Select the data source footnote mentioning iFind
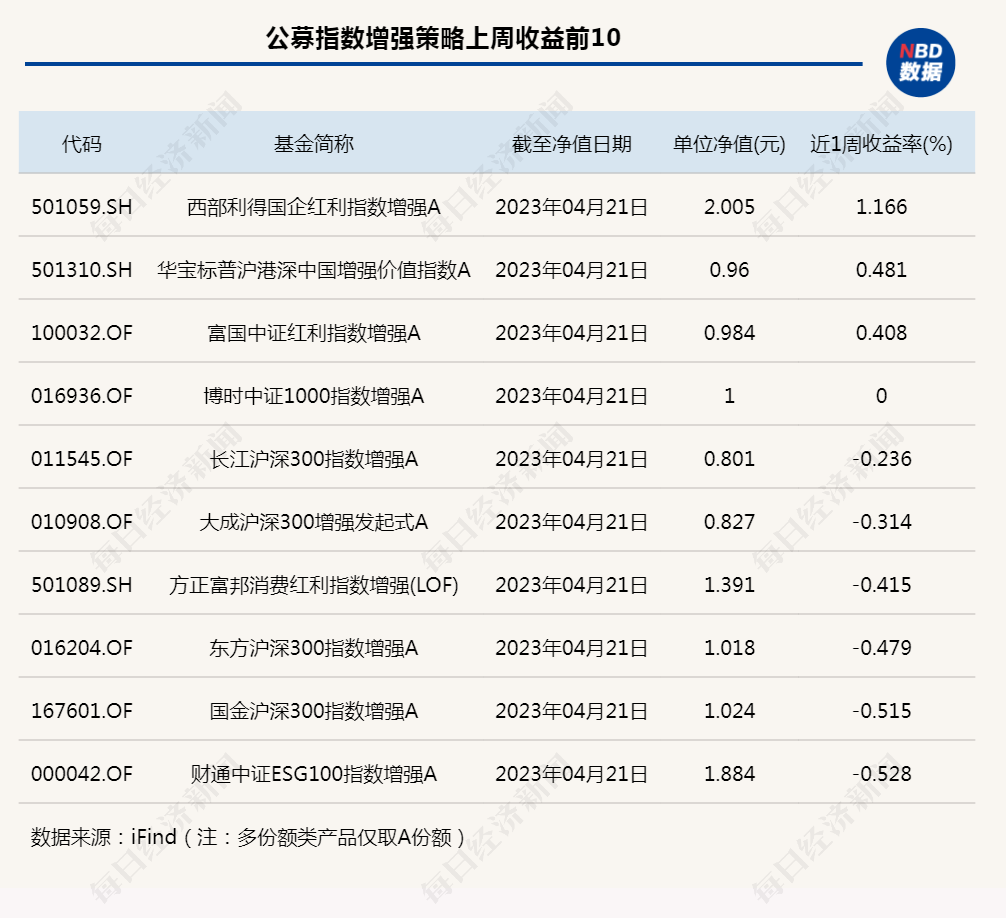This screenshot has height=918, width=1006. click(x=248, y=837)
